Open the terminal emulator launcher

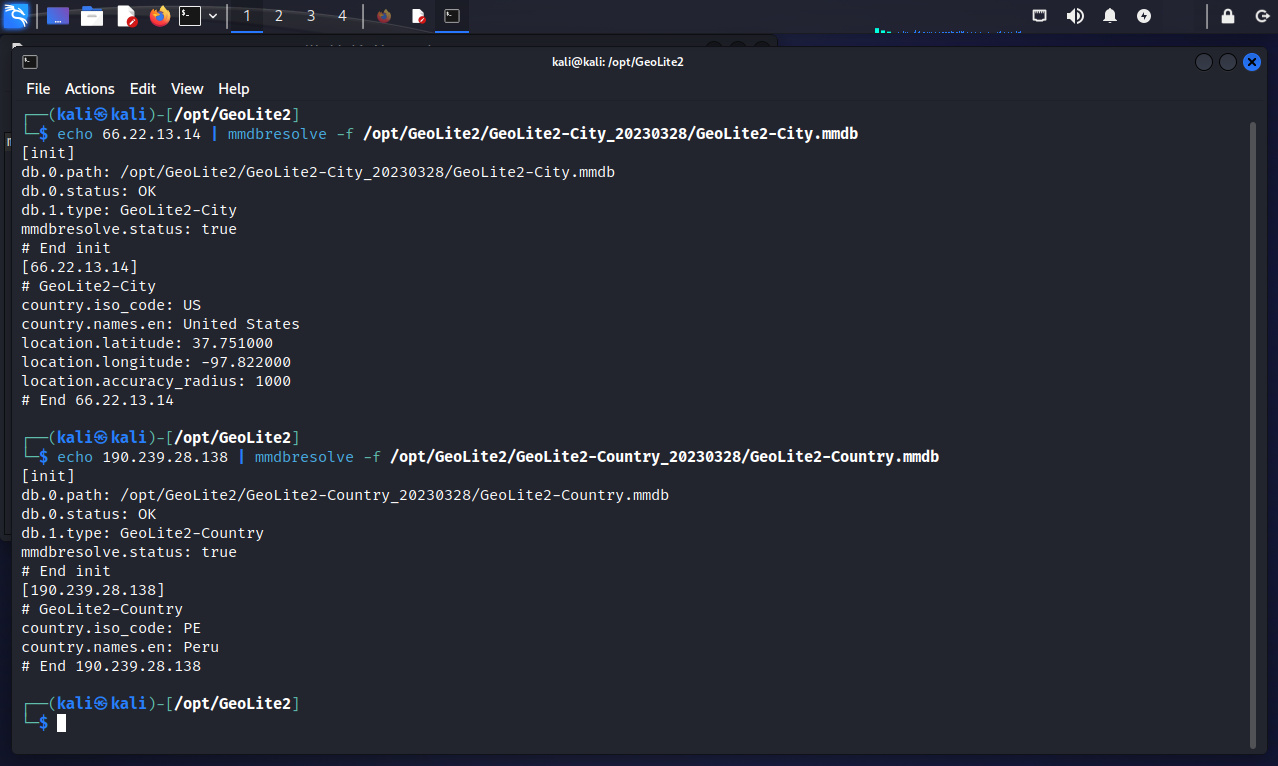190,16
